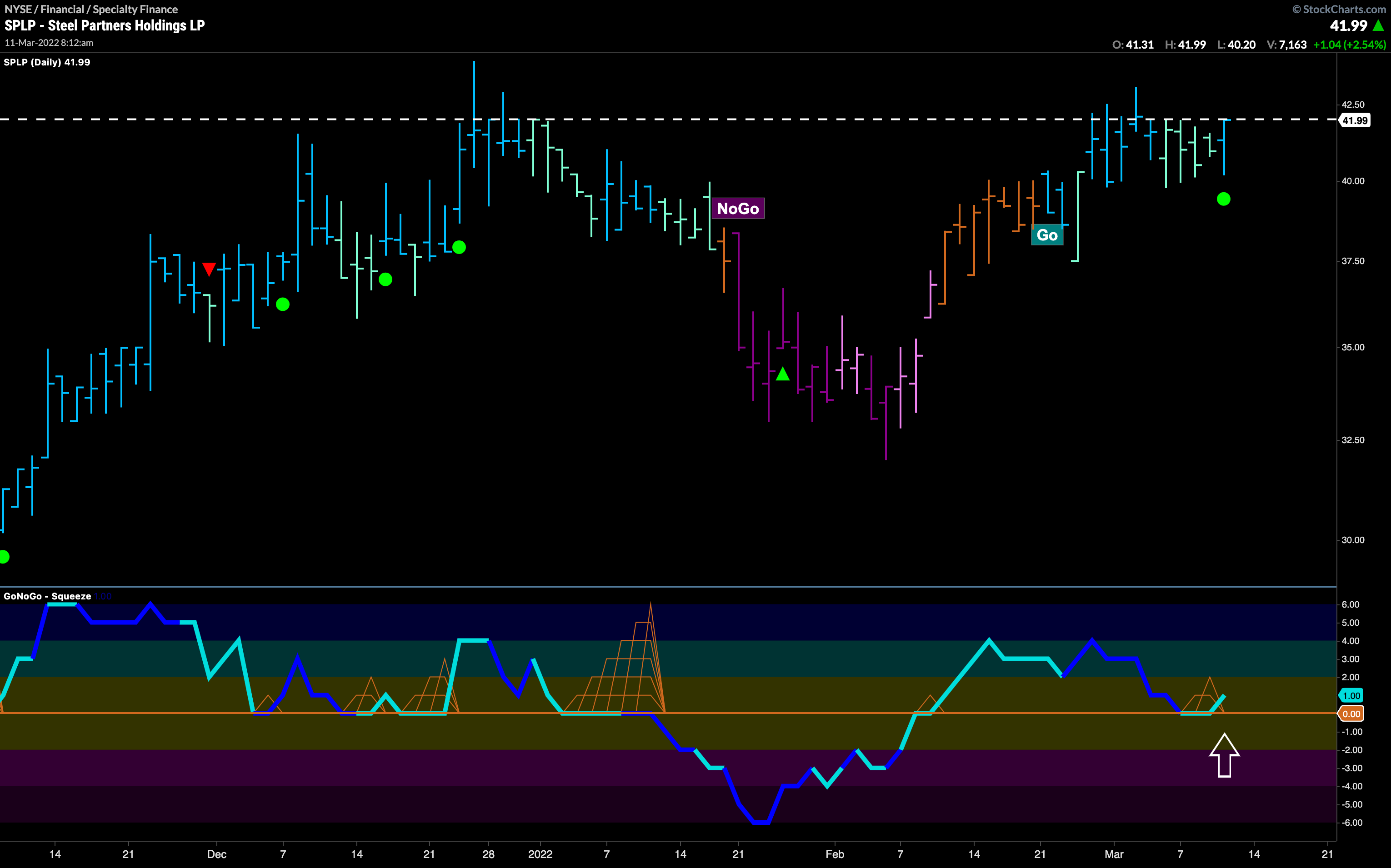Image resolution: width=1391 pixels, height=868 pixels.
Task: Click the '2022' date axis label
Action: [x=540, y=854]
